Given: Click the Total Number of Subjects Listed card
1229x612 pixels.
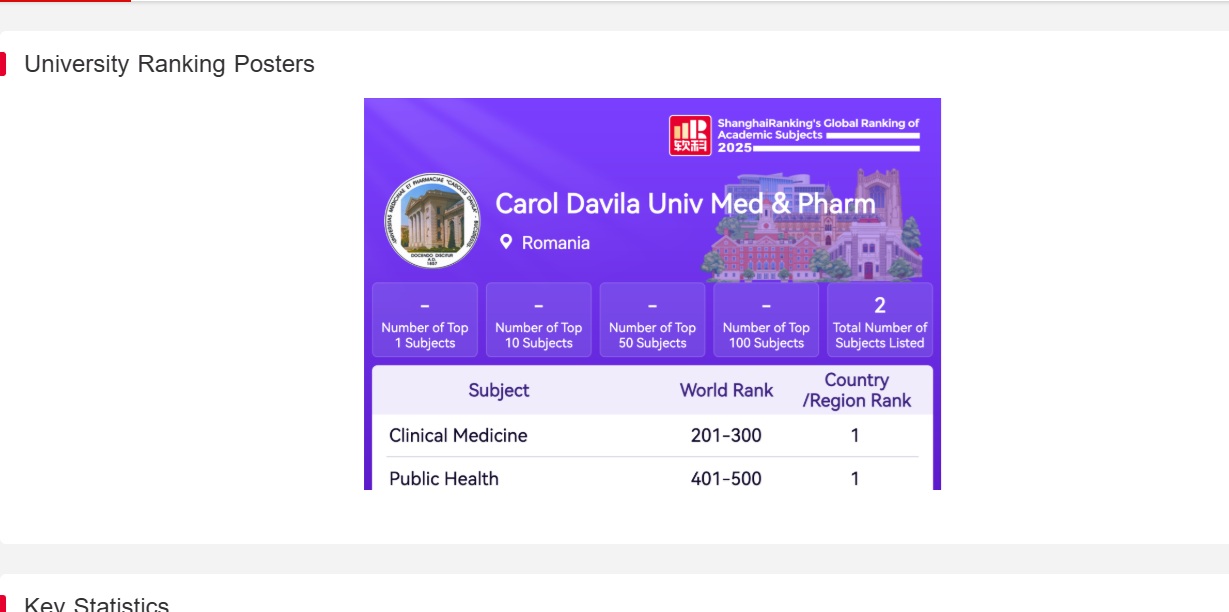Looking at the screenshot, I should pyautogui.click(x=880, y=320).
